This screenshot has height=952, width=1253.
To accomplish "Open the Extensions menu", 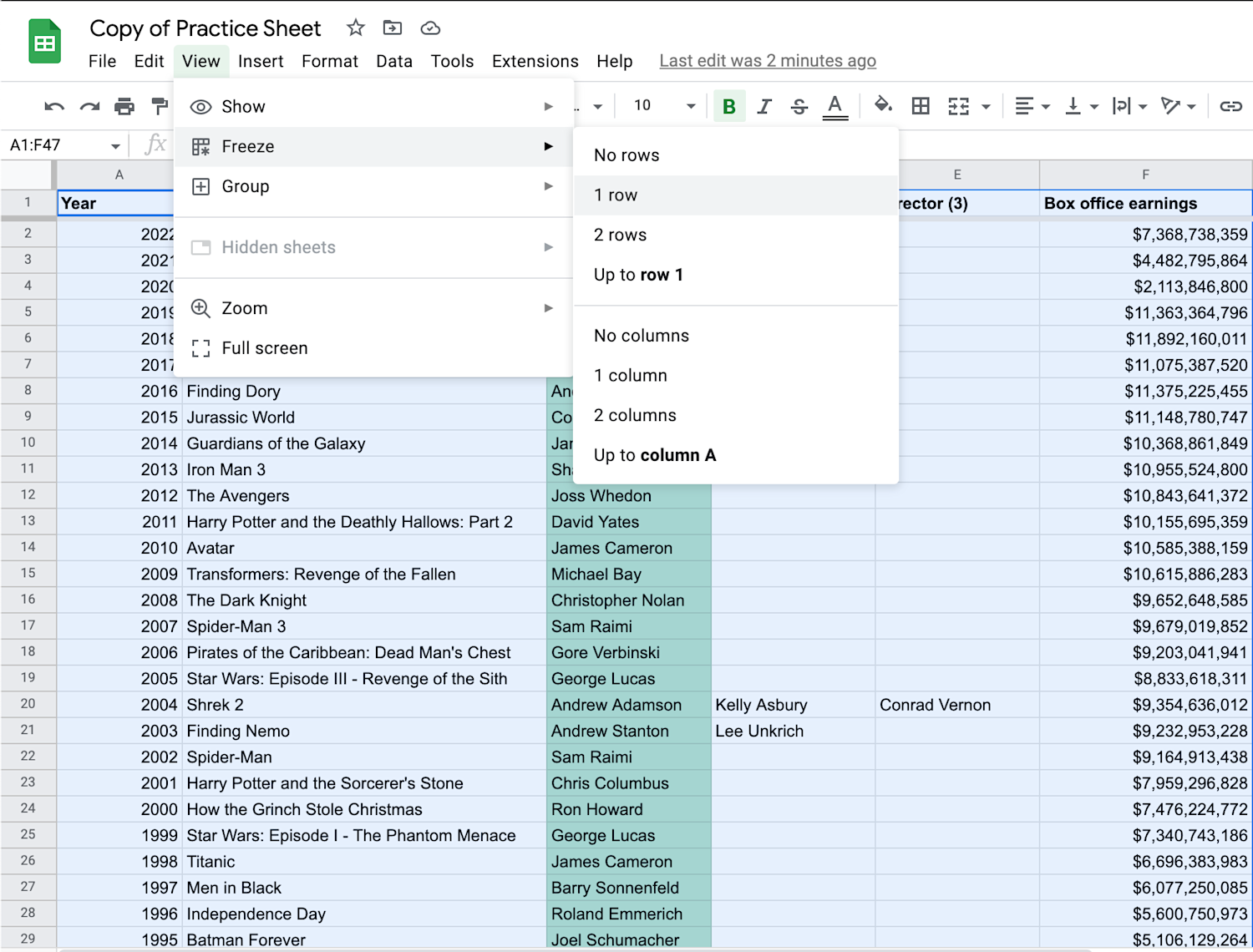I will pos(535,61).
